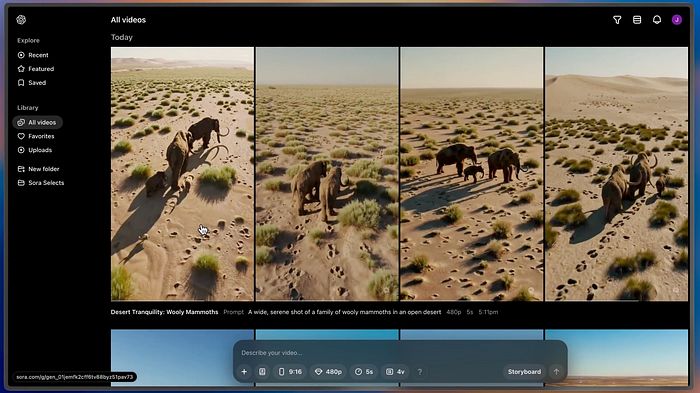
Task: Click the help question mark icon
Action: pos(420,372)
